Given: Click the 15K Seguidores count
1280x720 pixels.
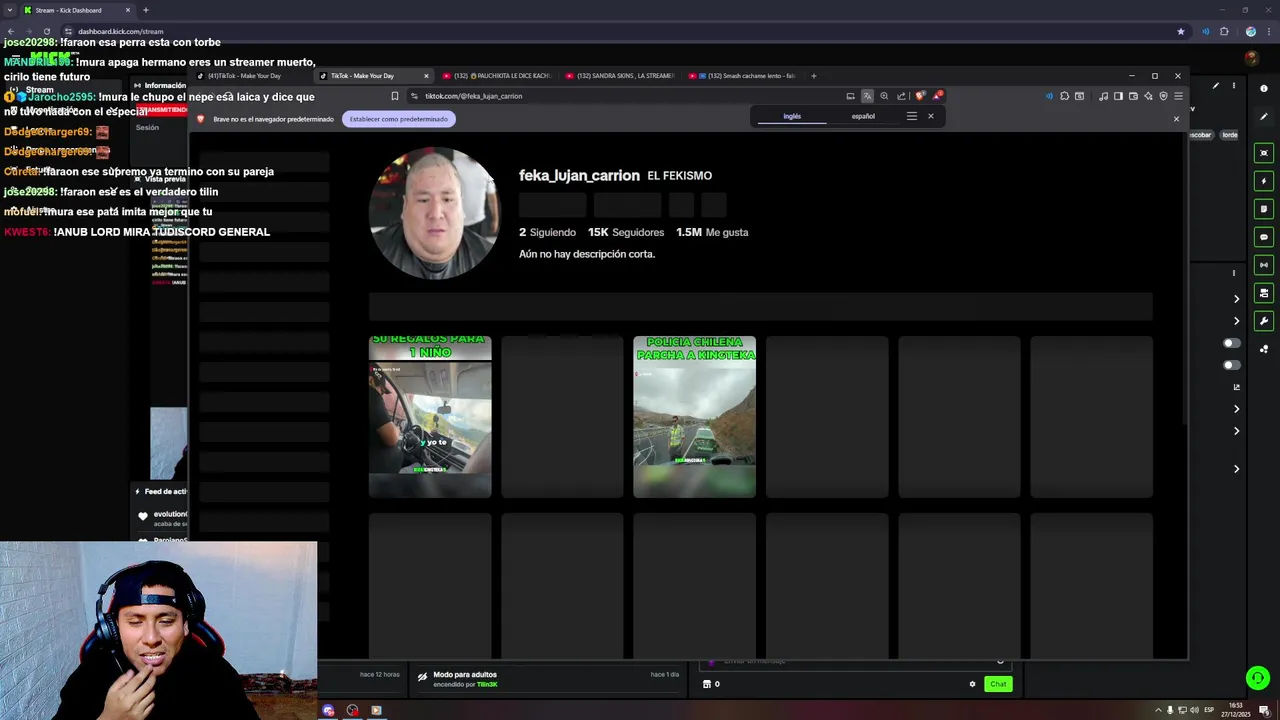Looking at the screenshot, I should point(626,232).
